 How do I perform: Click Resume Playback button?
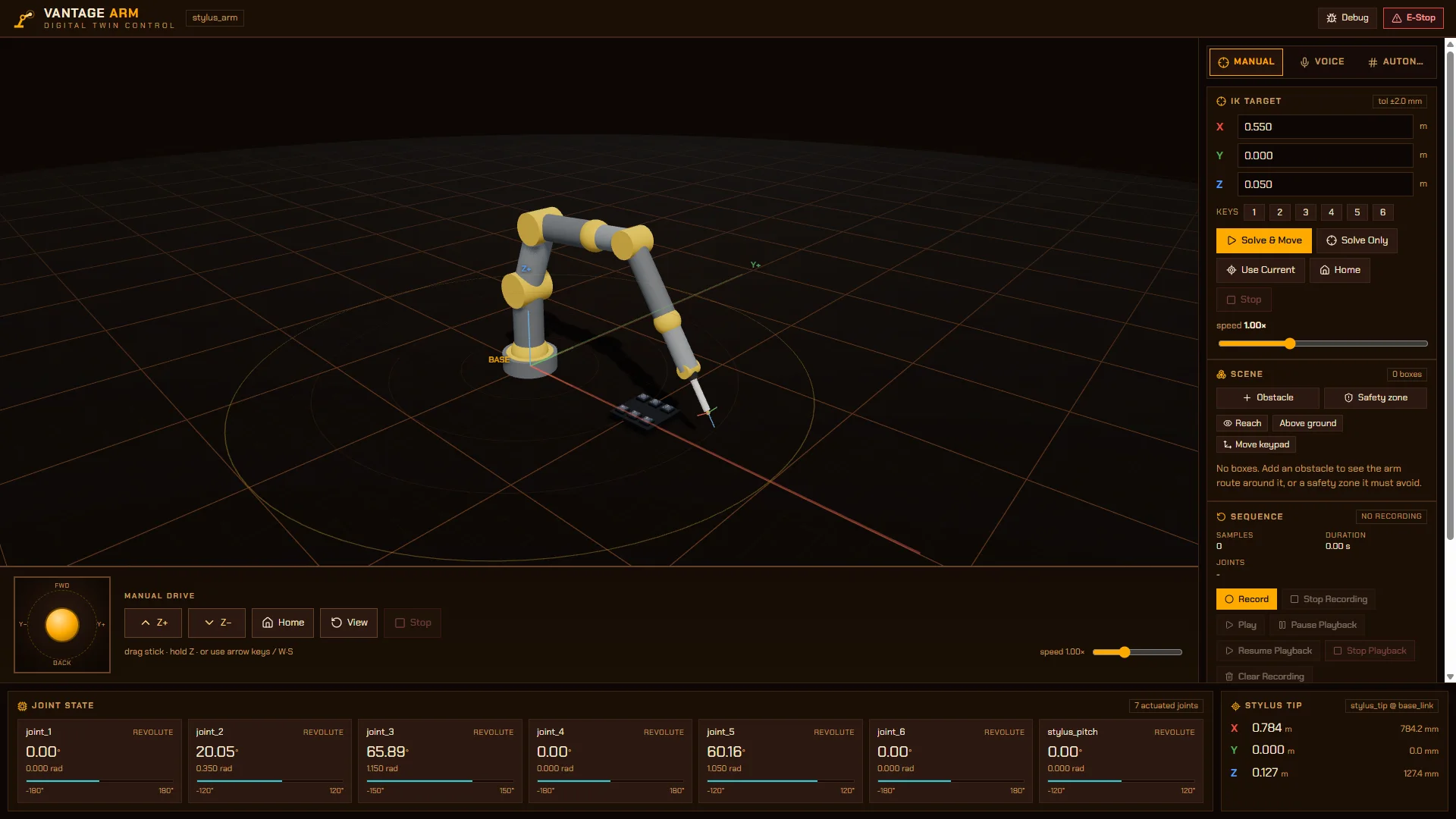1268,651
